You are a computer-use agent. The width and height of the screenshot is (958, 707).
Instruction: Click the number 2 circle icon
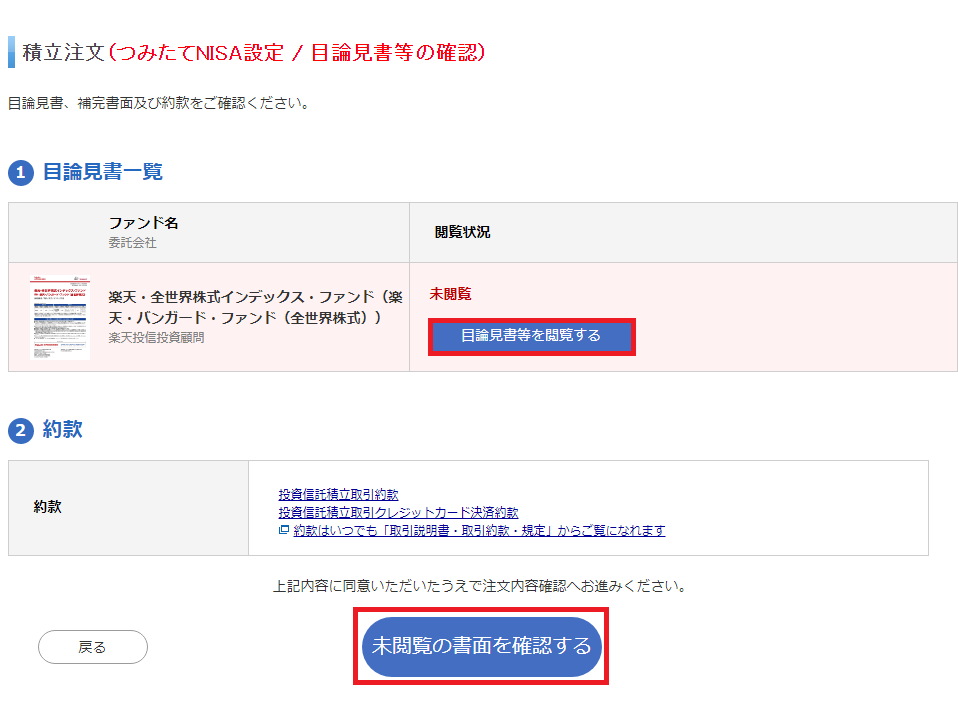click(x=21, y=430)
